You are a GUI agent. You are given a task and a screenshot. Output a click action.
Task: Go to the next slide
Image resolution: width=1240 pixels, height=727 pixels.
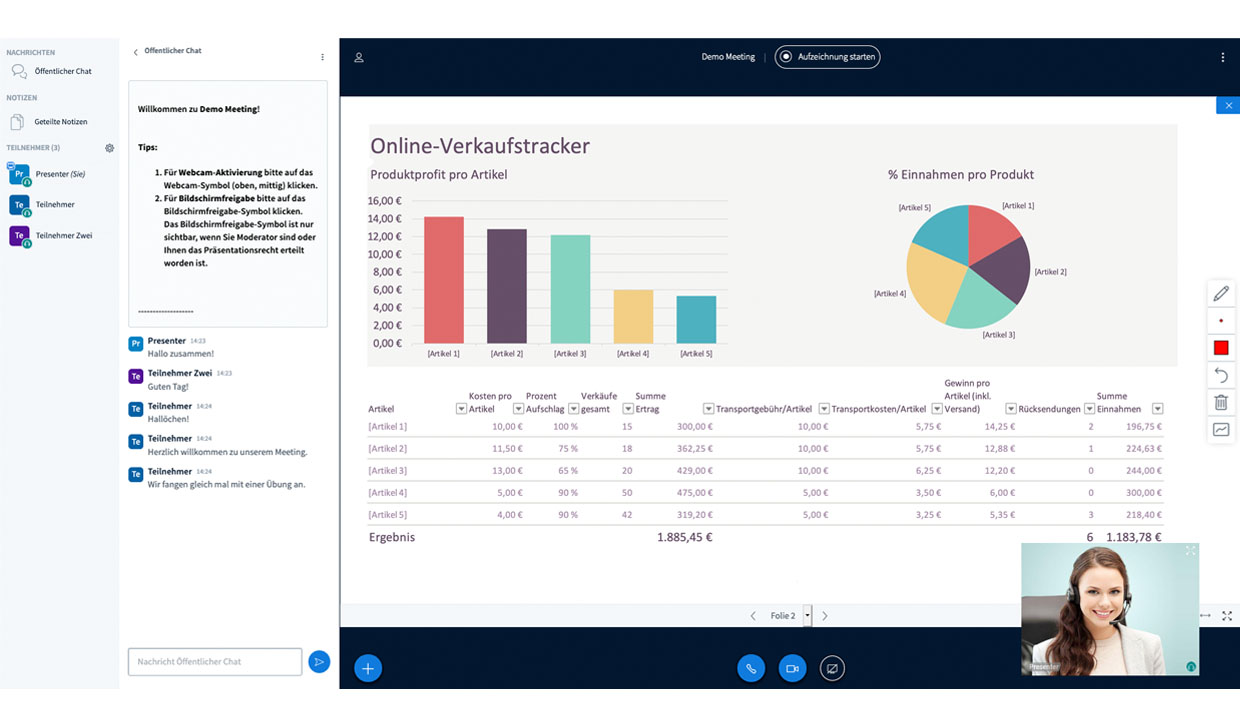click(825, 616)
